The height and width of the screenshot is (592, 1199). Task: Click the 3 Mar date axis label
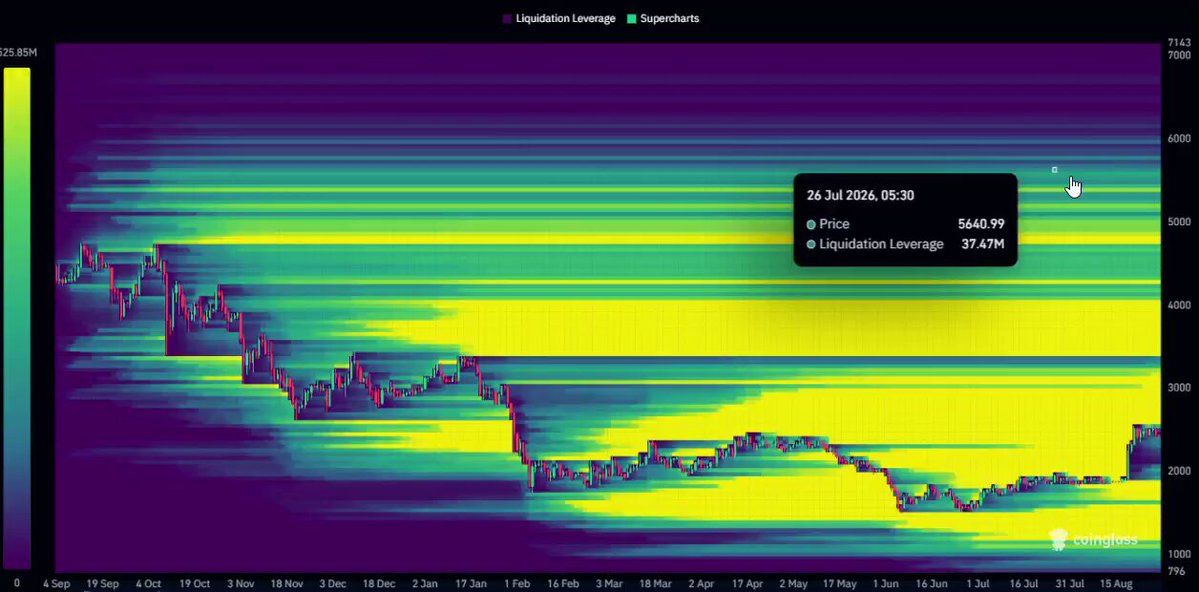(609, 584)
